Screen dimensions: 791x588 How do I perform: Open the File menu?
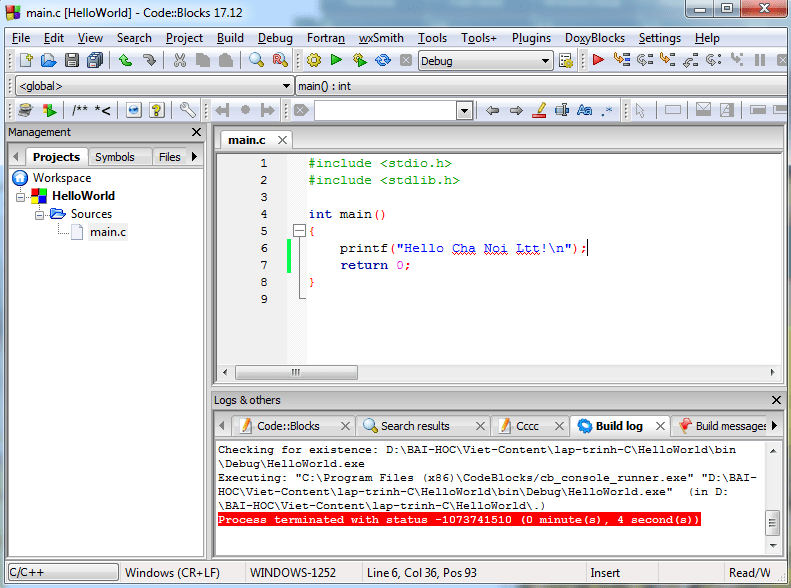[x=21, y=38]
